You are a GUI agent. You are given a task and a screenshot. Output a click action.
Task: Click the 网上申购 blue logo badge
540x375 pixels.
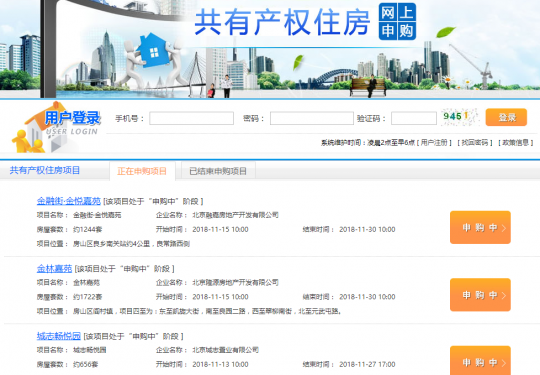(x=397, y=21)
